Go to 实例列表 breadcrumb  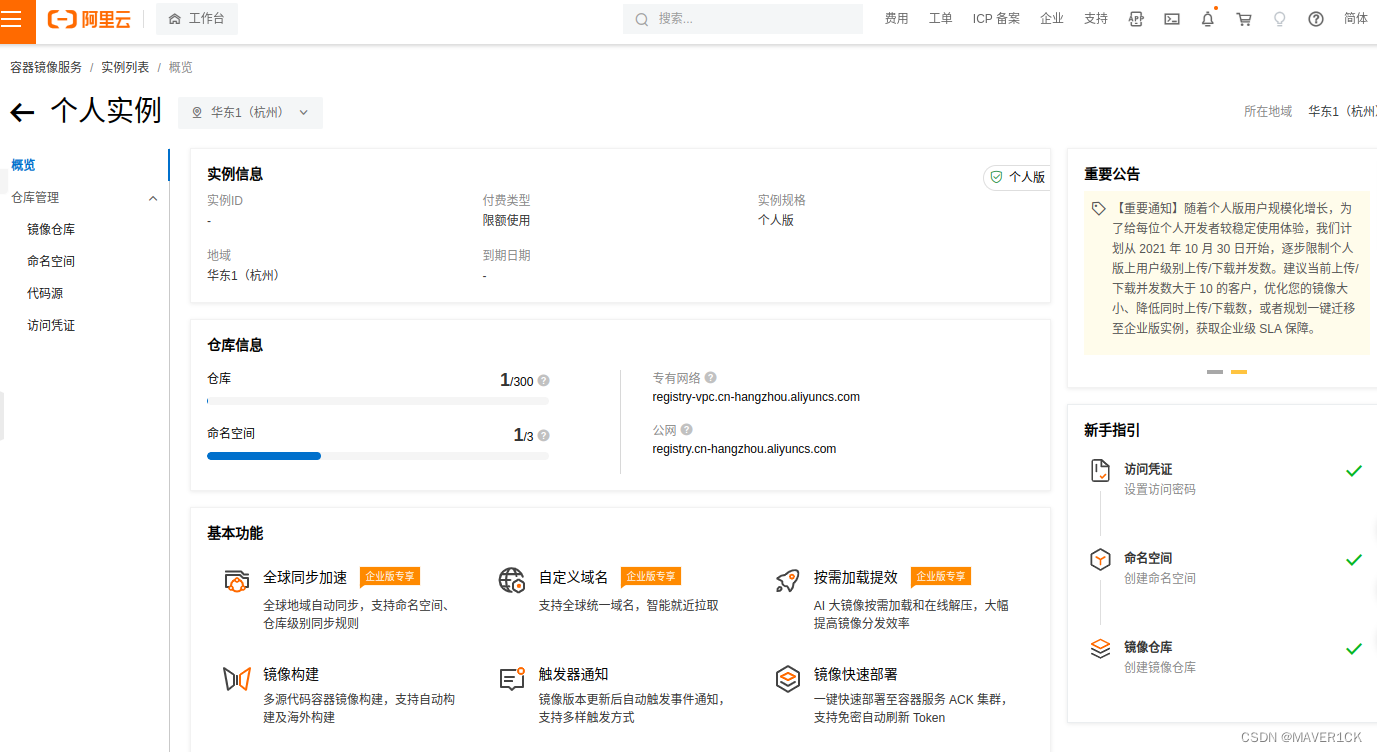click(125, 67)
